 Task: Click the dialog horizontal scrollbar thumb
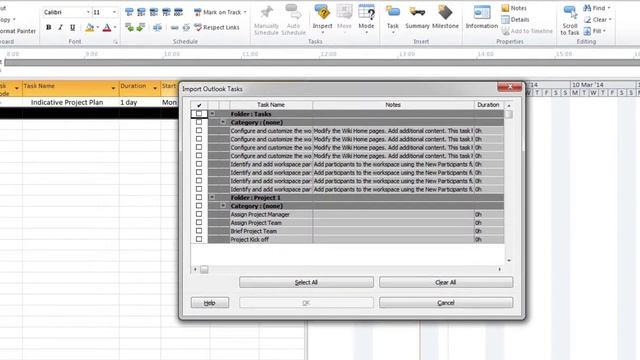[x=204, y=269]
